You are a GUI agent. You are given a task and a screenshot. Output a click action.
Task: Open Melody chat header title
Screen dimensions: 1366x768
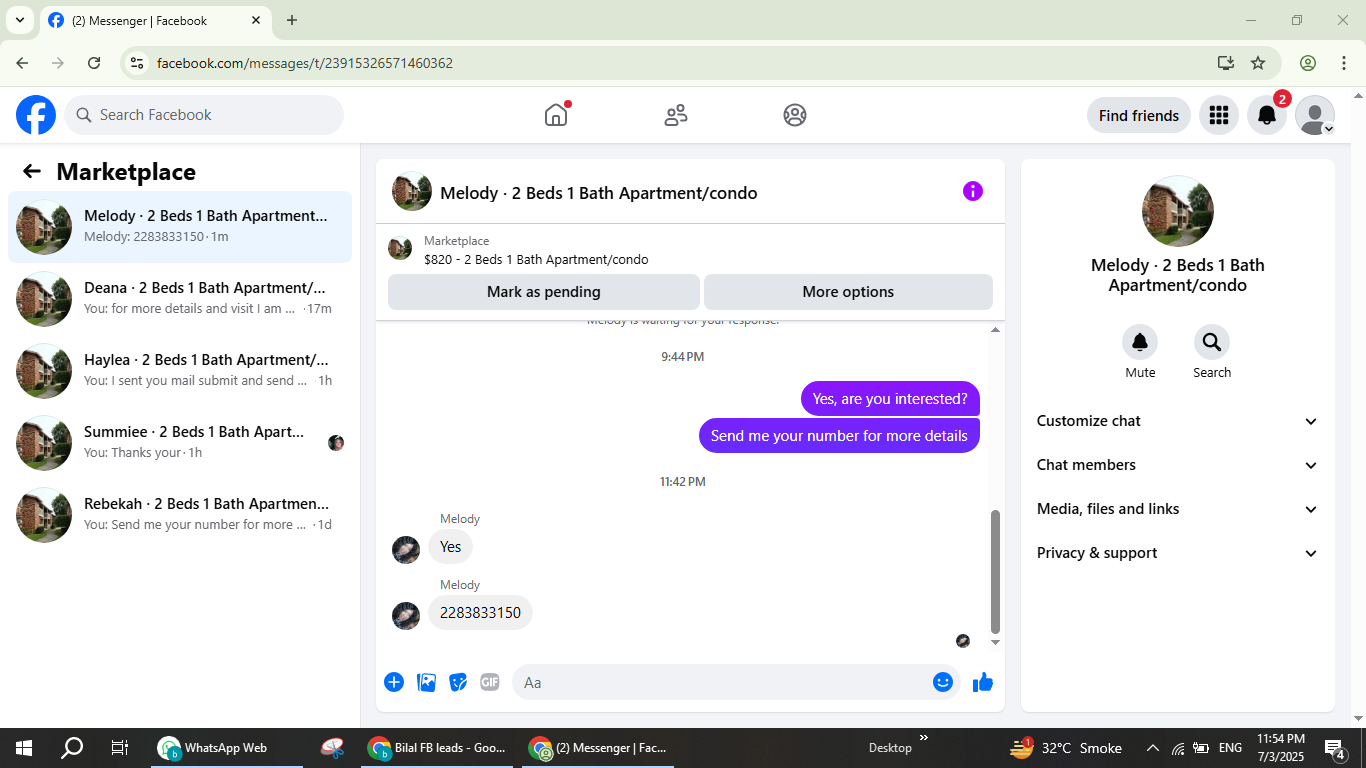[x=598, y=193]
